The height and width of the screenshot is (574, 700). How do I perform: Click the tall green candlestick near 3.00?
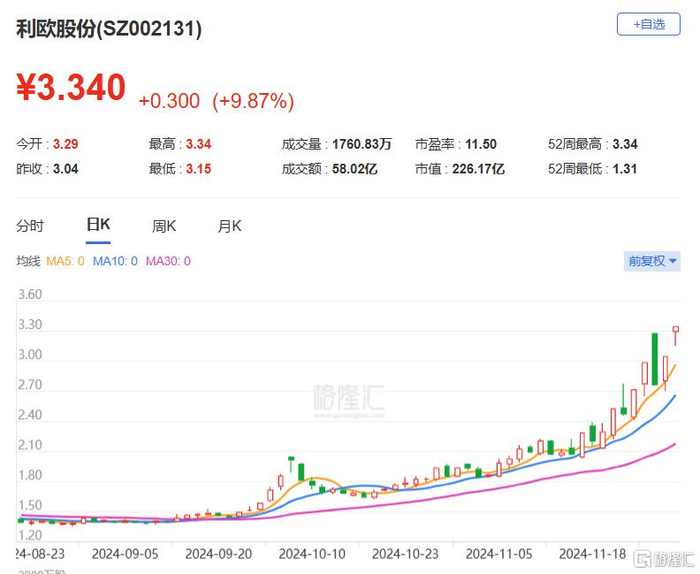(655, 359)
